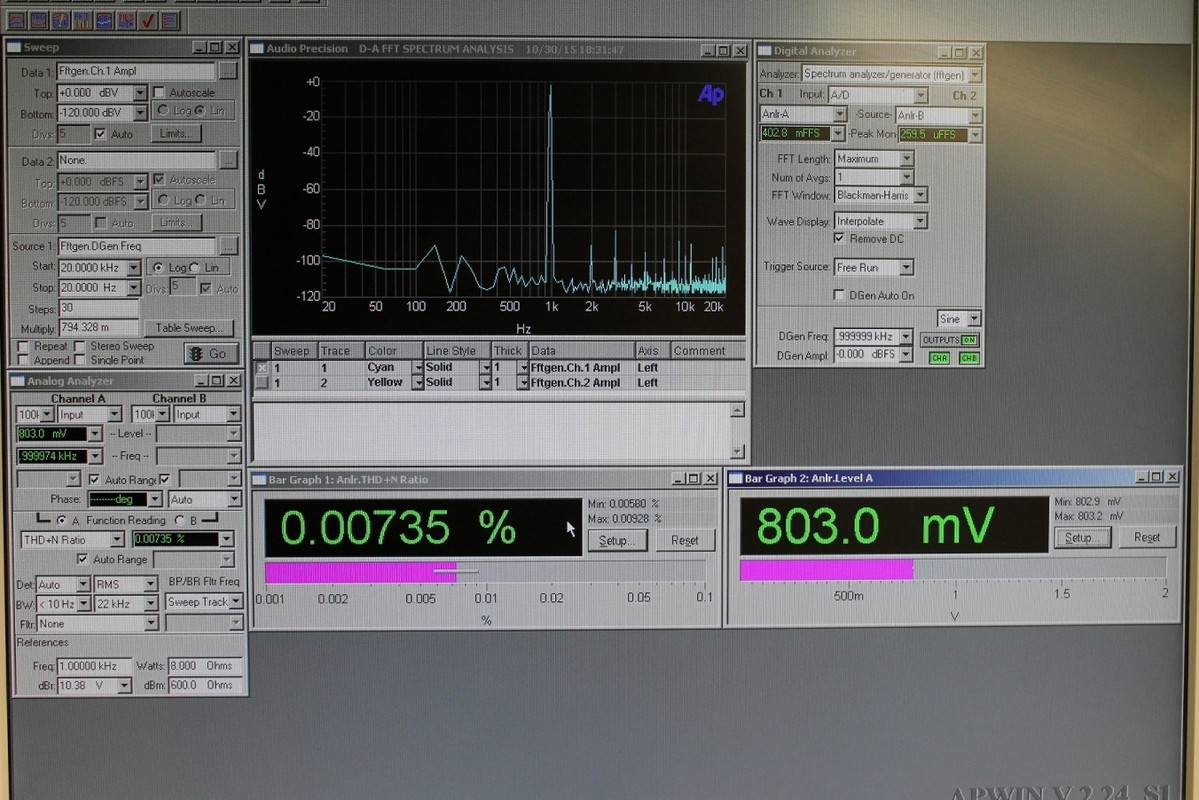
Task: Click the Sweep column header in trace table
Action: 294,350
